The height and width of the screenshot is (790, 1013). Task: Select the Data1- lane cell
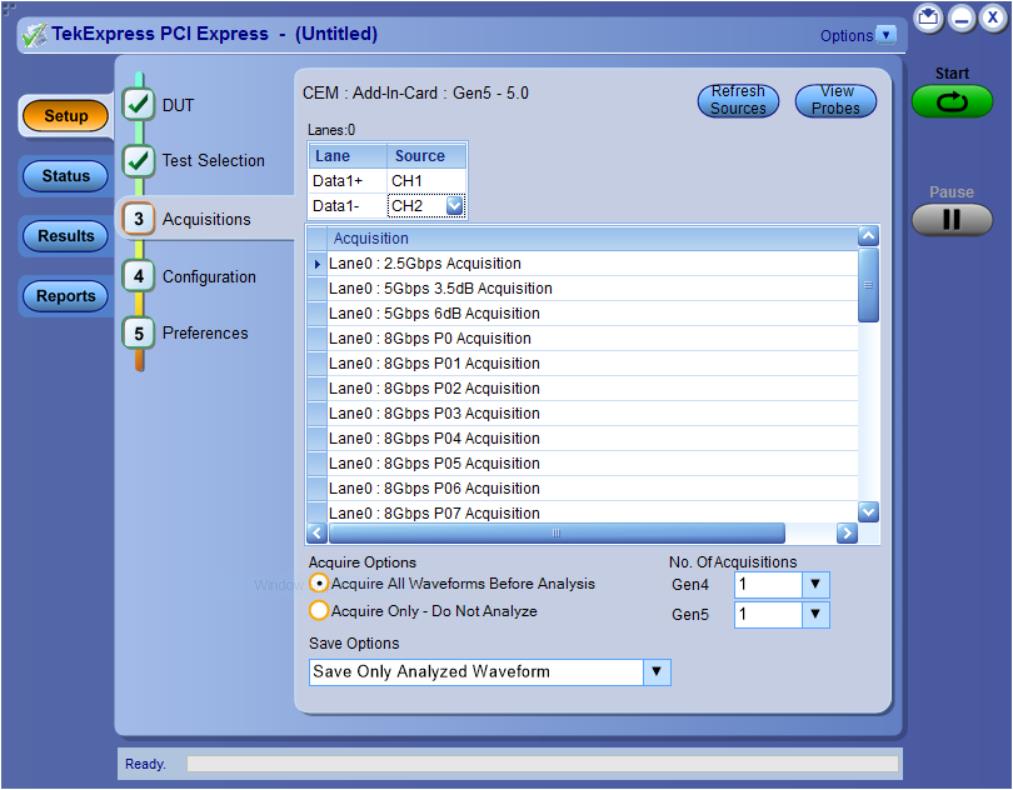pos(348,206)
